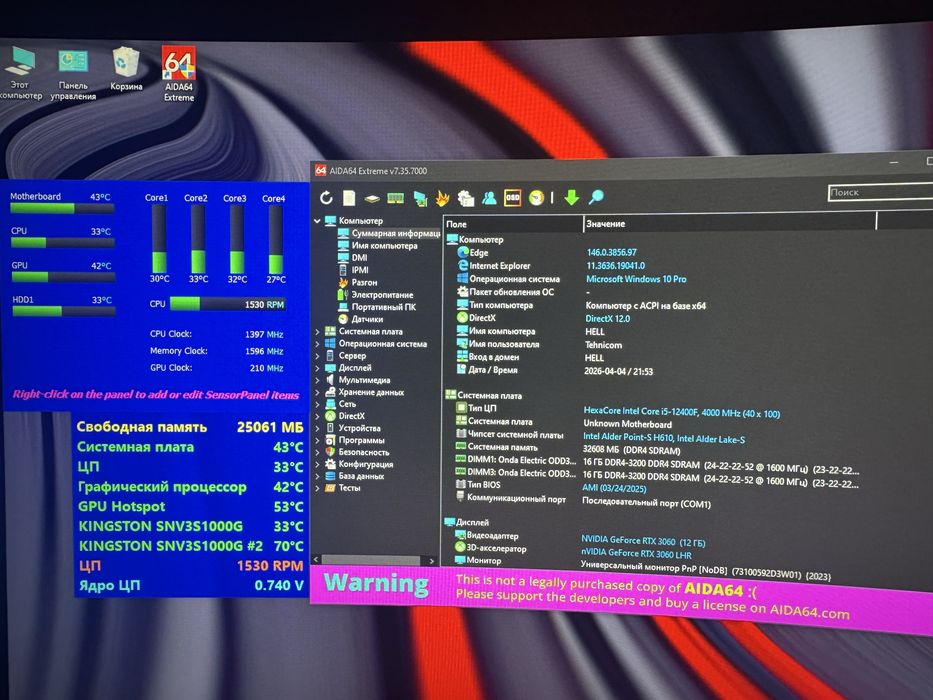The width and height of the screenshot is (933, 700).
Task: Open the DirectX 12.0 link
Action: [x=608, y=318]
